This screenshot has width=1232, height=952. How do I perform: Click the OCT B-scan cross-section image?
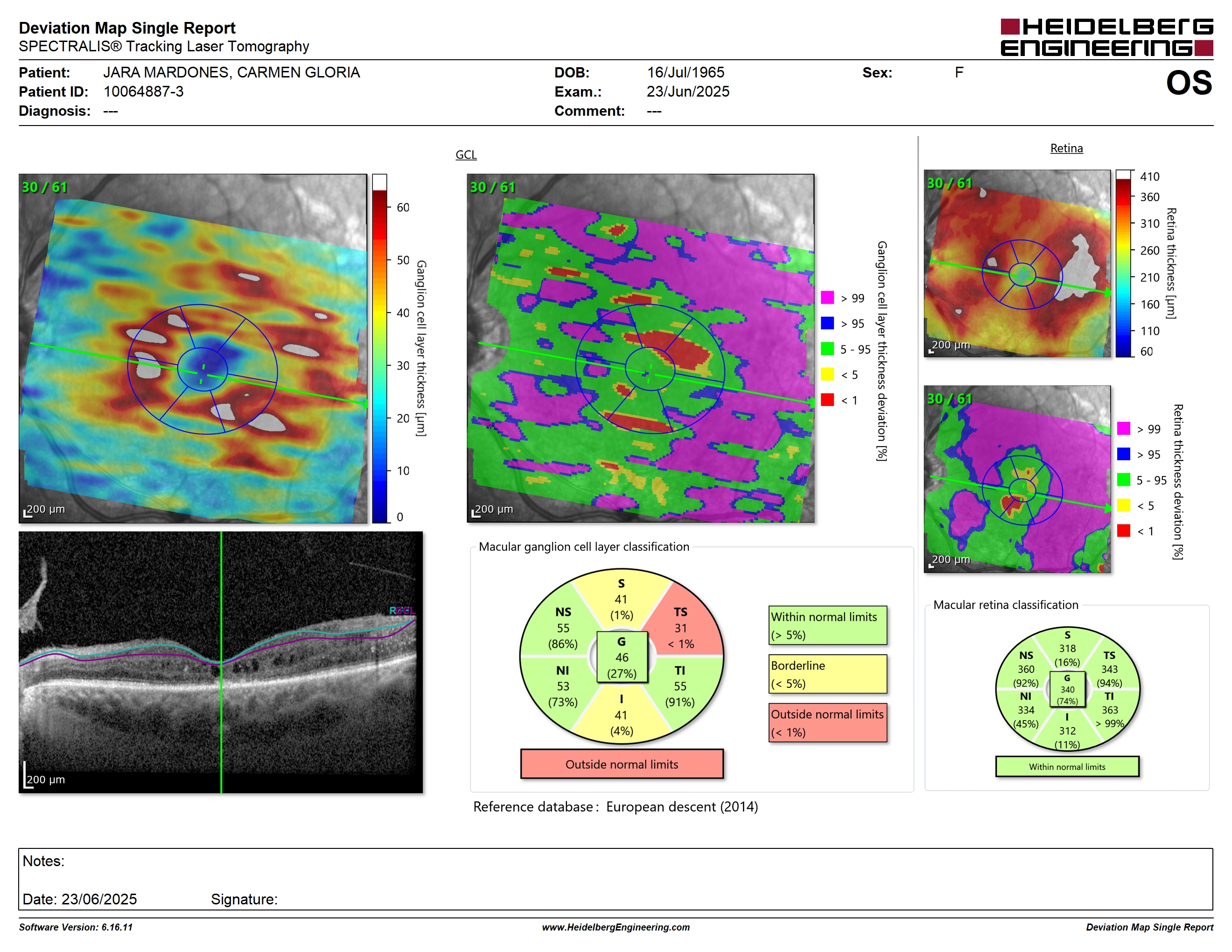click(221, 662)
